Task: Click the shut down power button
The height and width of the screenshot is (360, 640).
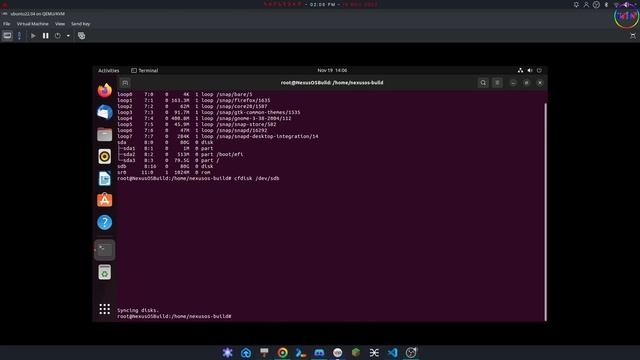Action: point(58,36)
